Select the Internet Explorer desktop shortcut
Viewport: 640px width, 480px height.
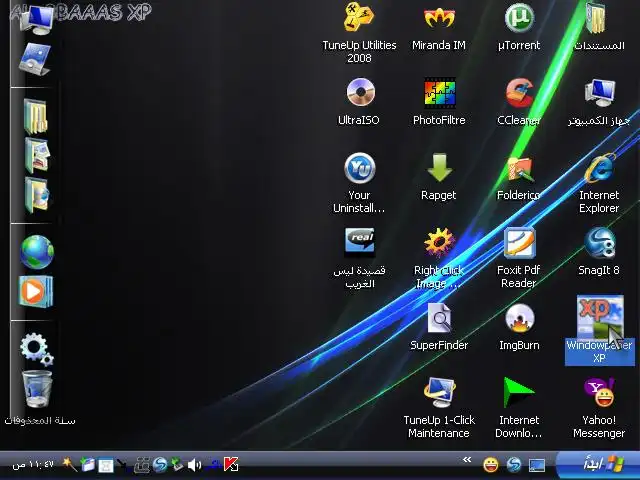coord(599,183)
